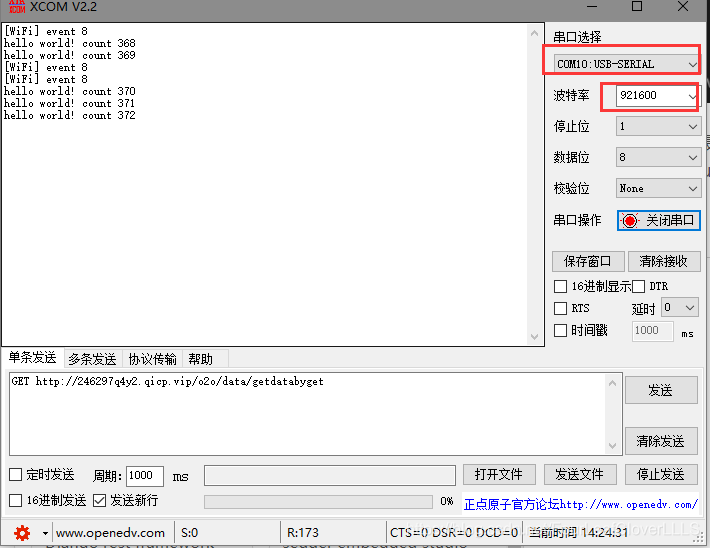The width and height of the screenshot is (710, 548).
Task: Switch to the 单条发送 tab
Action: click(33, 358)
